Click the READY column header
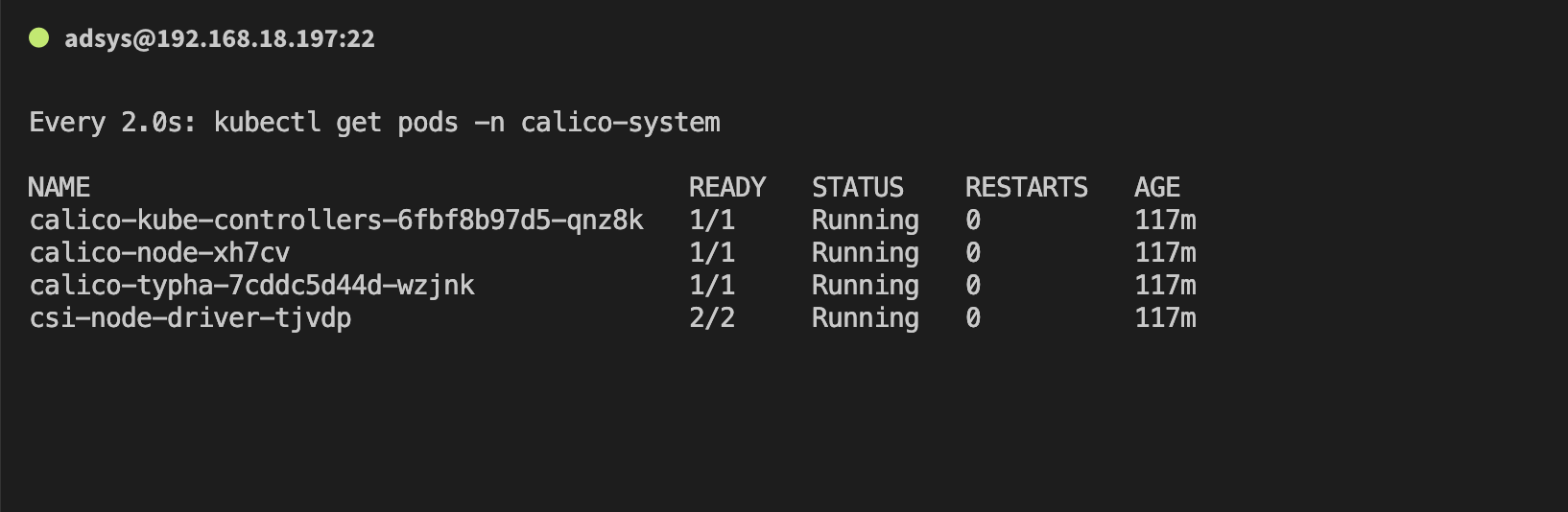This screenshot has width=1568, height=512. pyautogui.click(x=727, y=187)
